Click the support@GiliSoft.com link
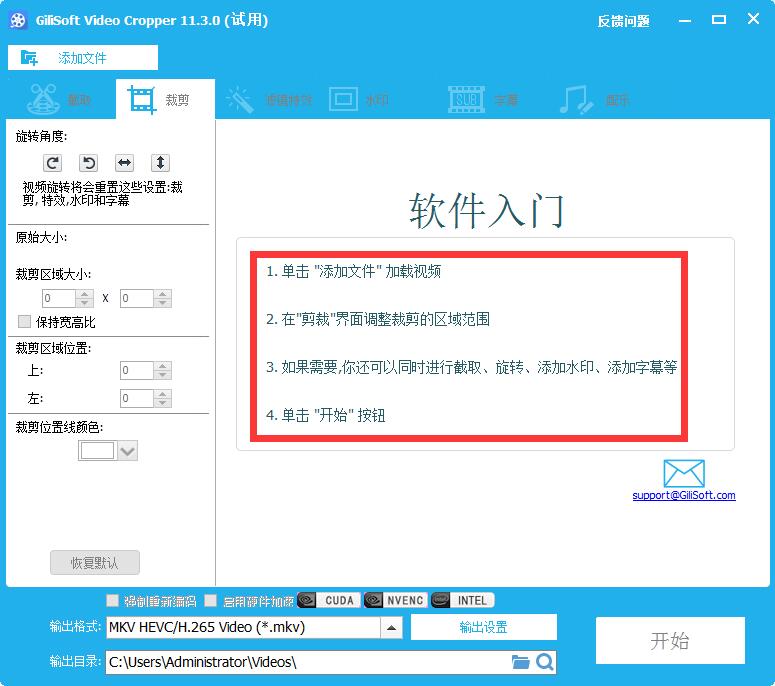Viewport: 775px width, 686px height. click(684, 496)
